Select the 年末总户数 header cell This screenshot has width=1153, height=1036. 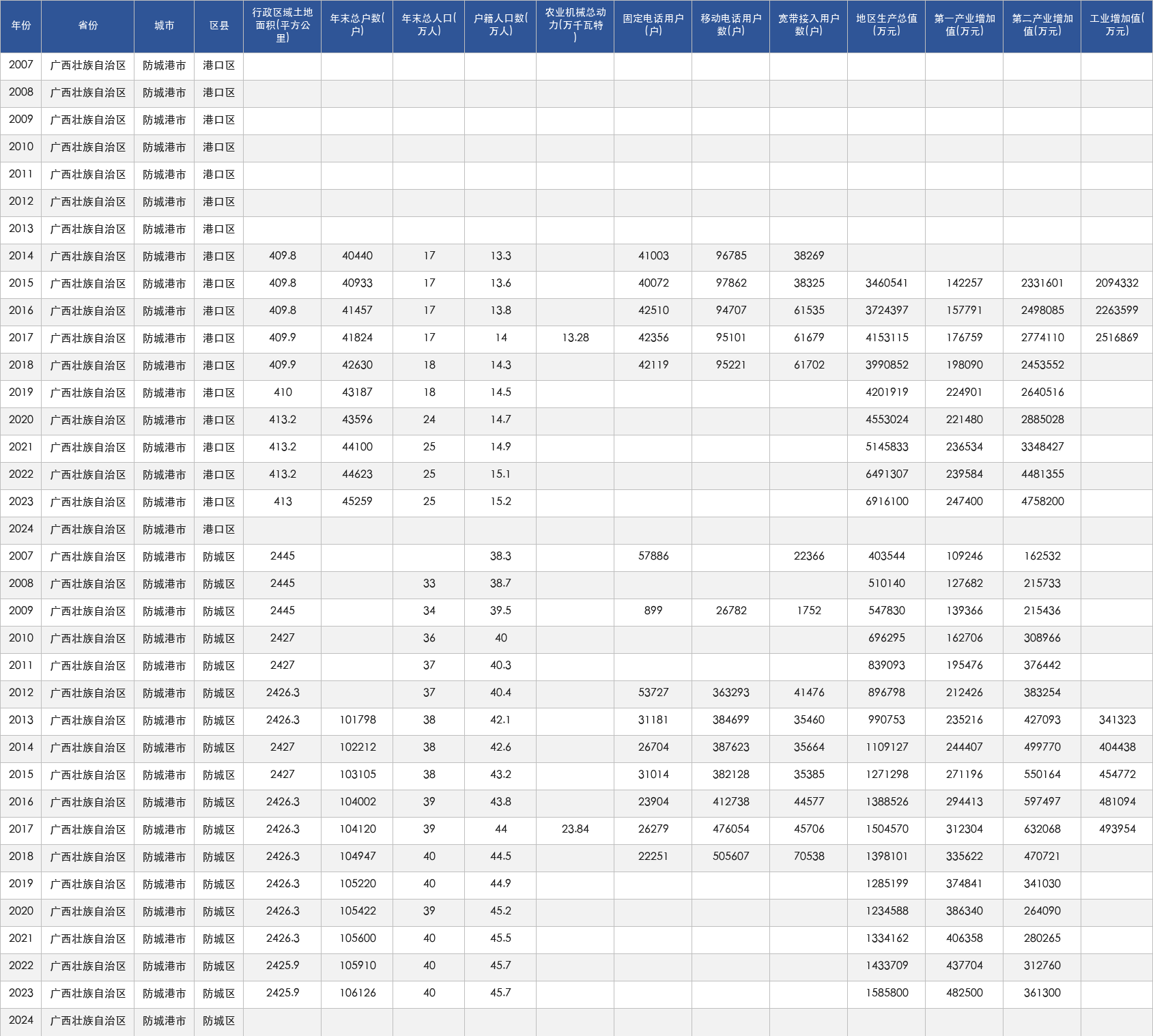coord(357,26)
